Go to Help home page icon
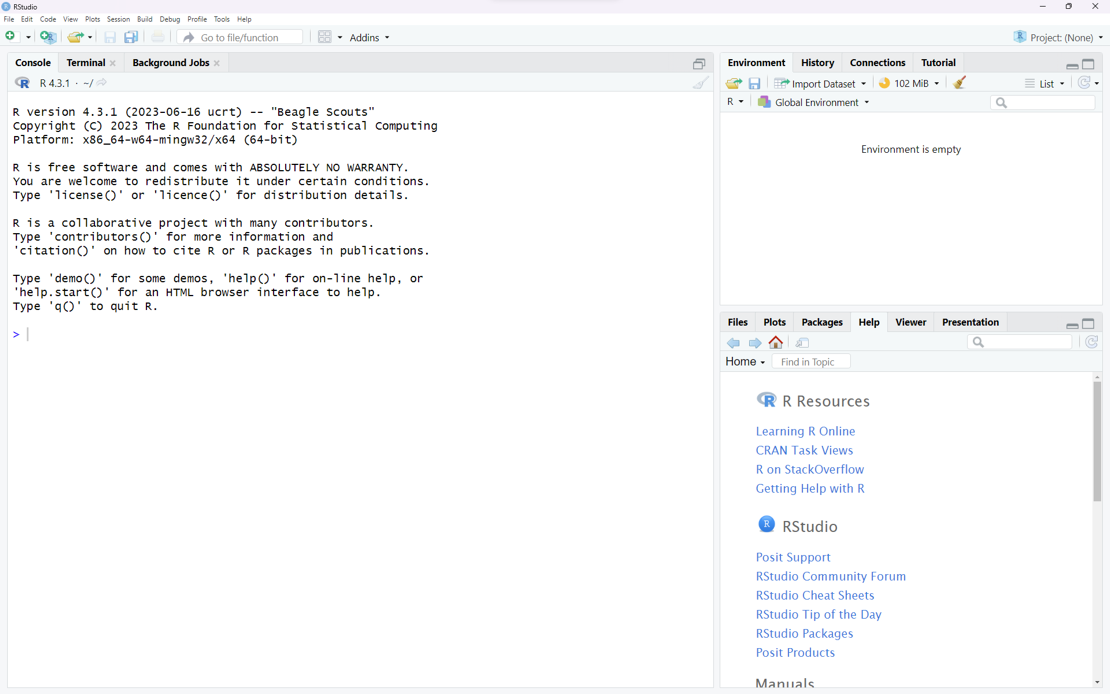The width and height of the screenshot is (1110, 694). click(x=776, y=343)
